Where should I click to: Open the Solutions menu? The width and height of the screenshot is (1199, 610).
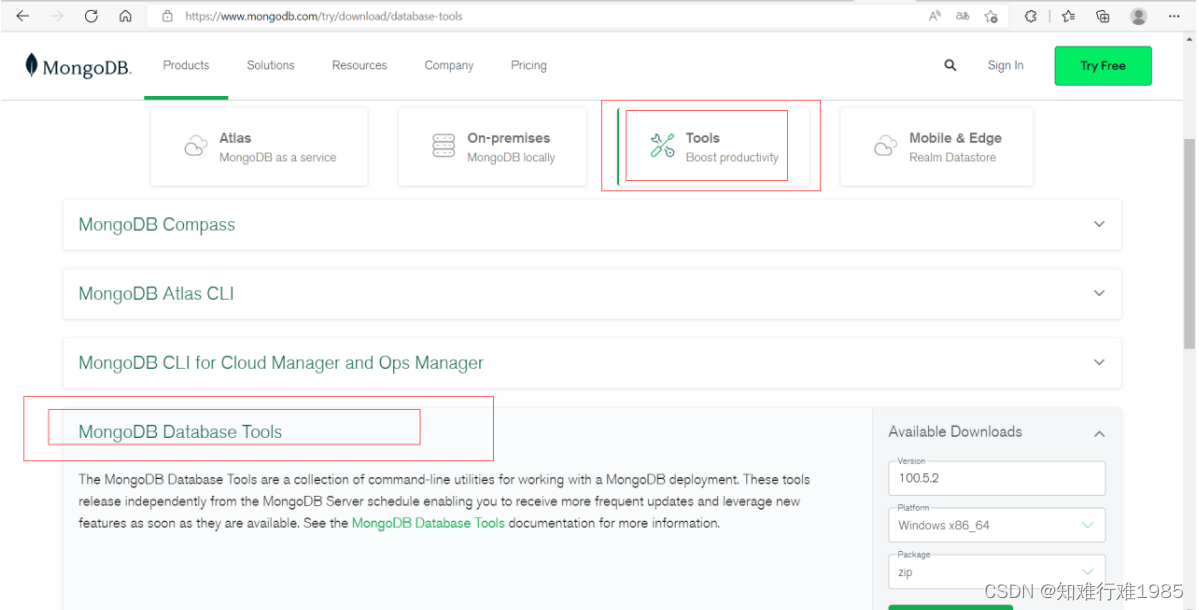coord(271,66)
